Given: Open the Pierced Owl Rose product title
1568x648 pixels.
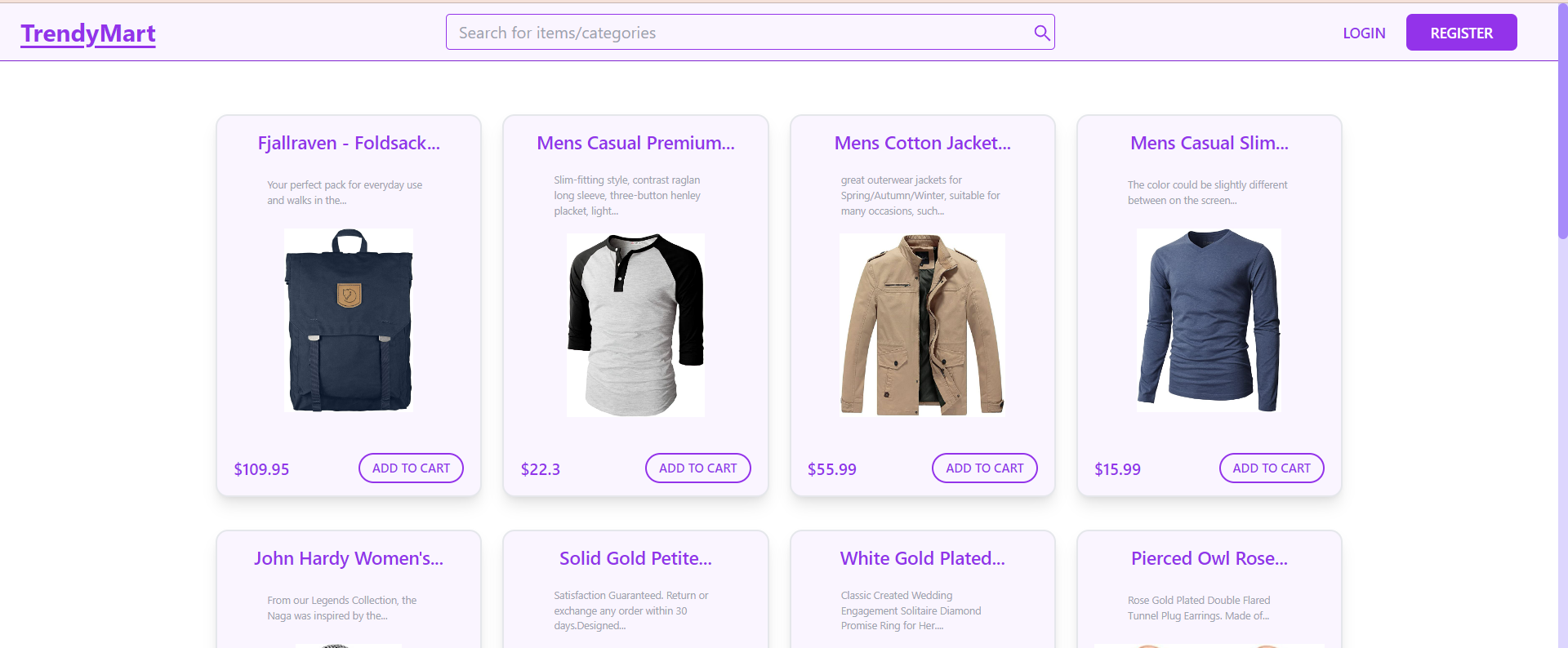Looking at the screenshot, I should point(1209,559).
